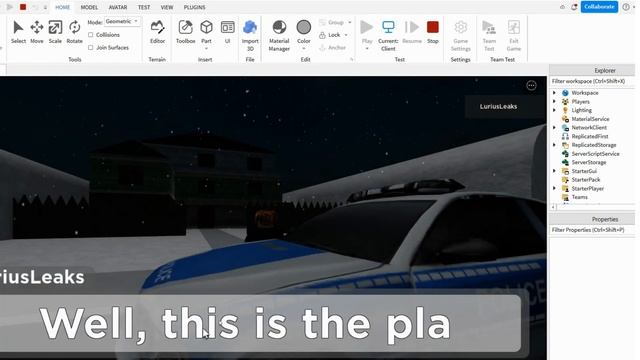The height and width of the screenshot is (360, 640).
Task: Click the Properties panel header
Action: click(592, 219)
